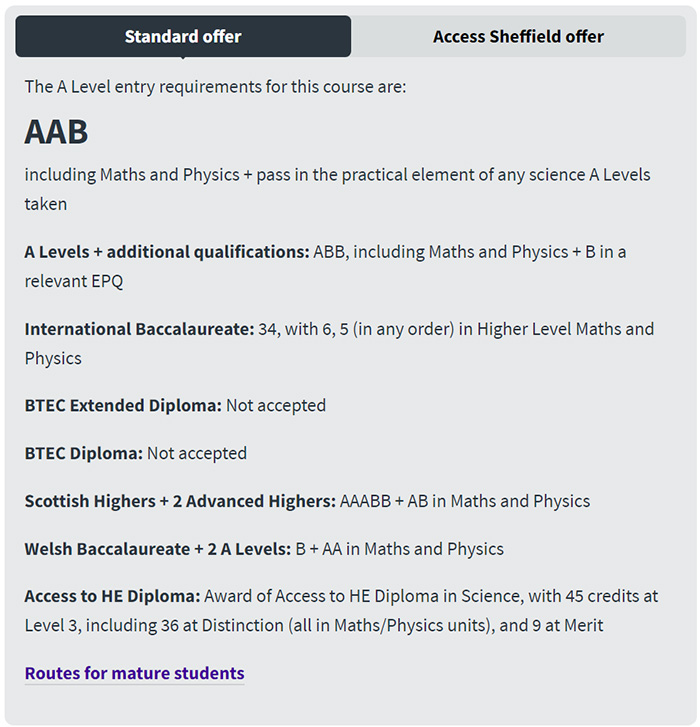The height and width of the screenshot is (727, 700).
Task: Click the International Baccalaureate bold label
Action: tap(139, 329)
